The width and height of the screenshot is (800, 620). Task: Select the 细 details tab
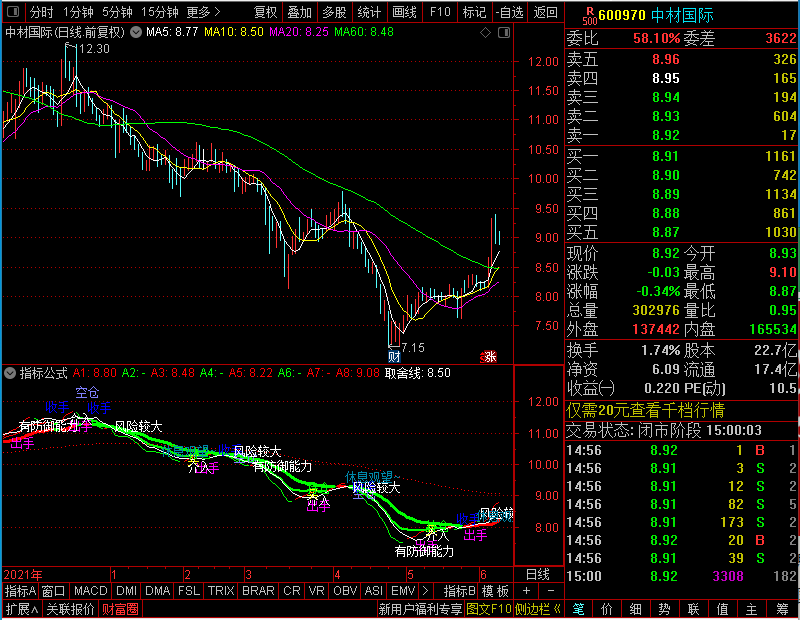[x=635, y=609]
